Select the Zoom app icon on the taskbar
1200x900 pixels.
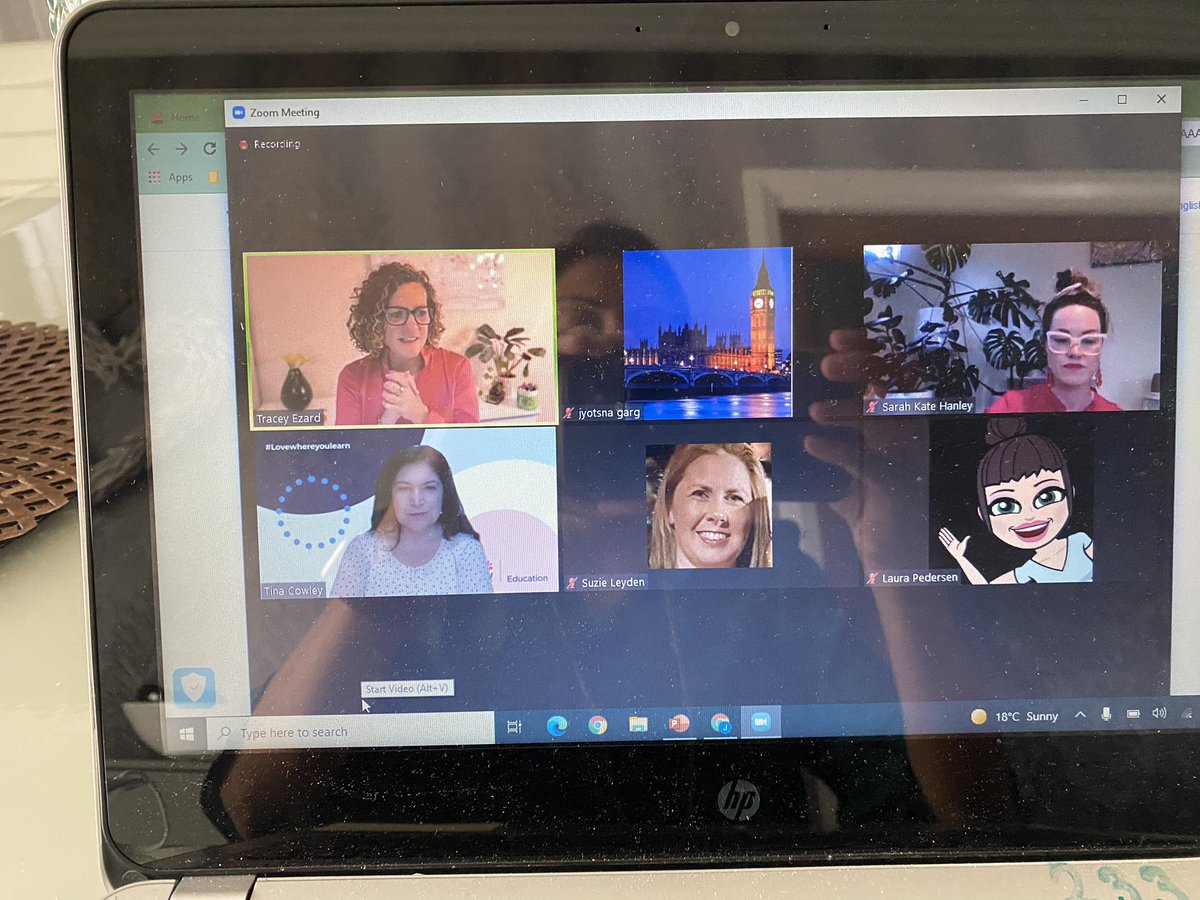tap(761, 721)
